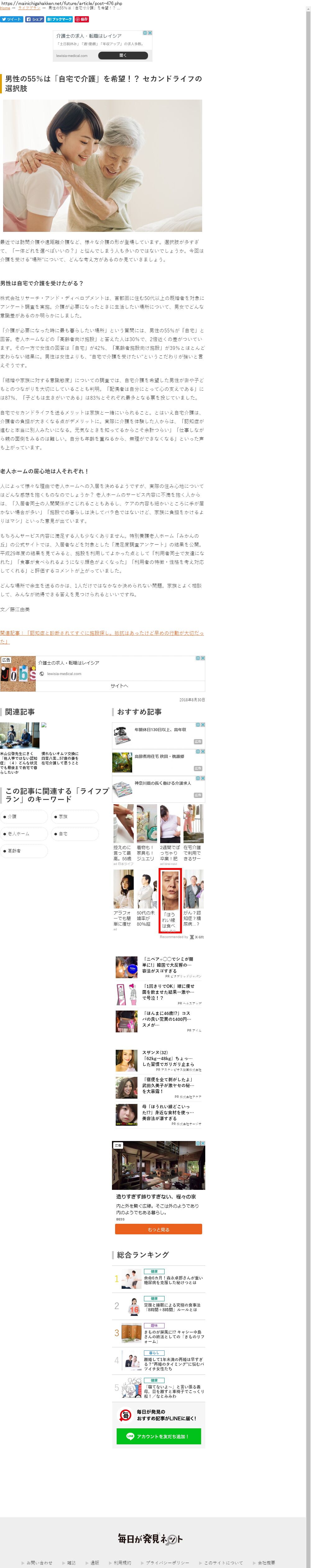This screenshot has height=1568, width=311.
Task: Open ad info icon on Jobs ad
Action: coord(198,658)
